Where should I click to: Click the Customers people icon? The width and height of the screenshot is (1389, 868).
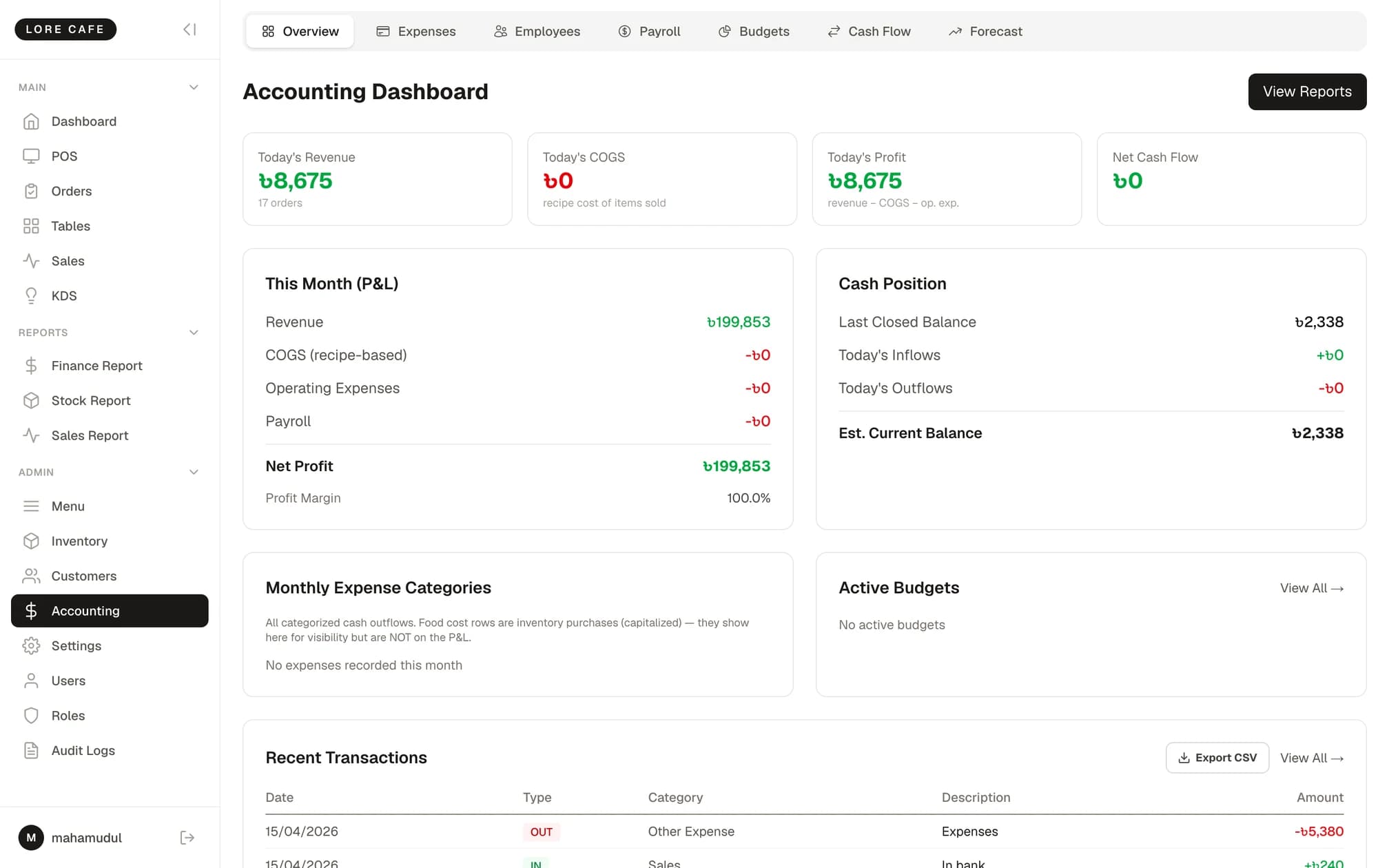(x=31, y=576)
